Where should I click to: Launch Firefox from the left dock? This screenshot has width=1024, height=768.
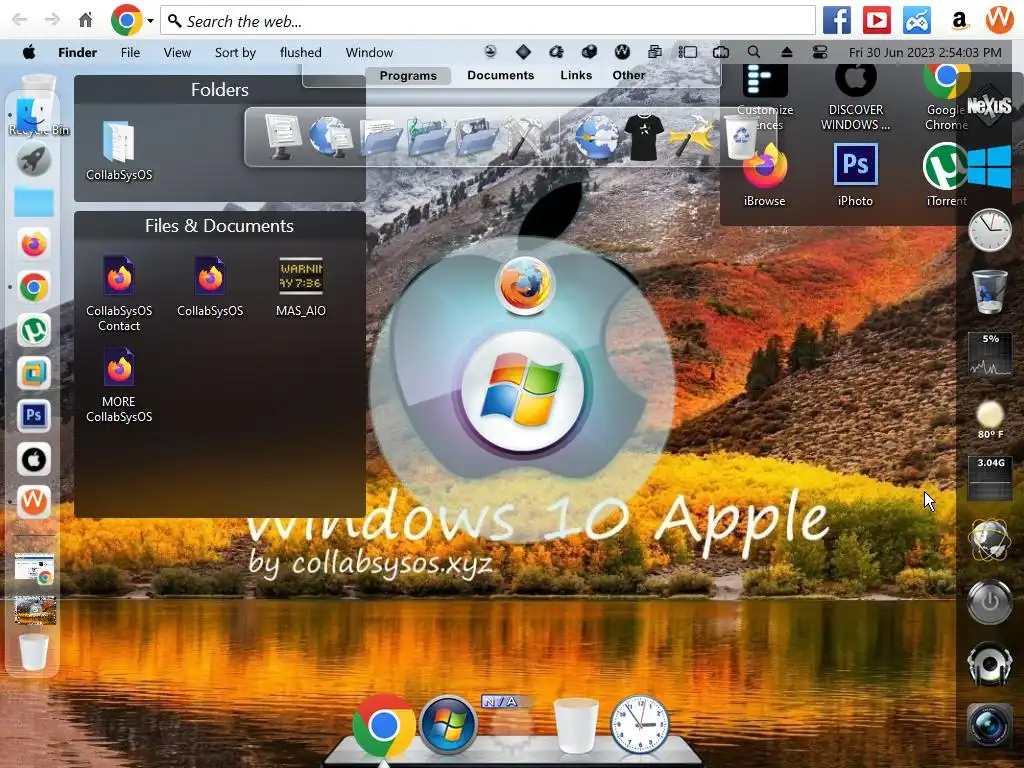click(33, 245)
